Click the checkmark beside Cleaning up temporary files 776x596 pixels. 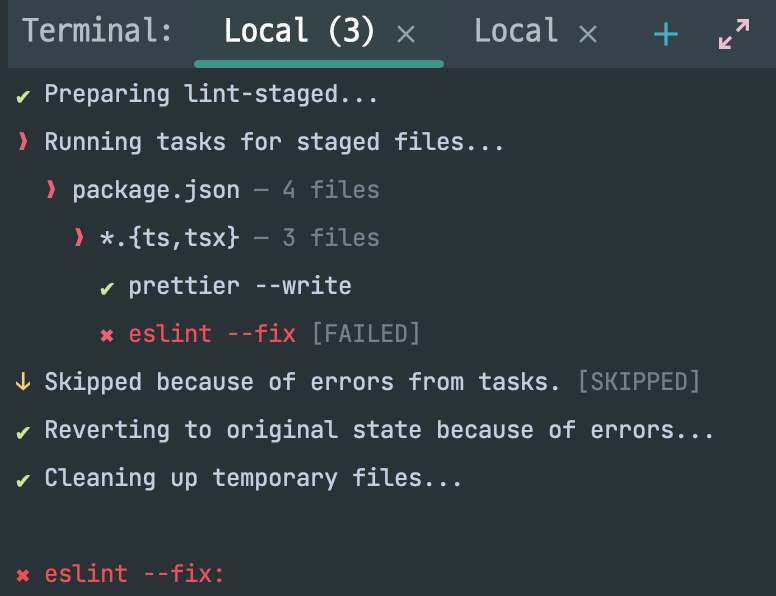[23, 480]
